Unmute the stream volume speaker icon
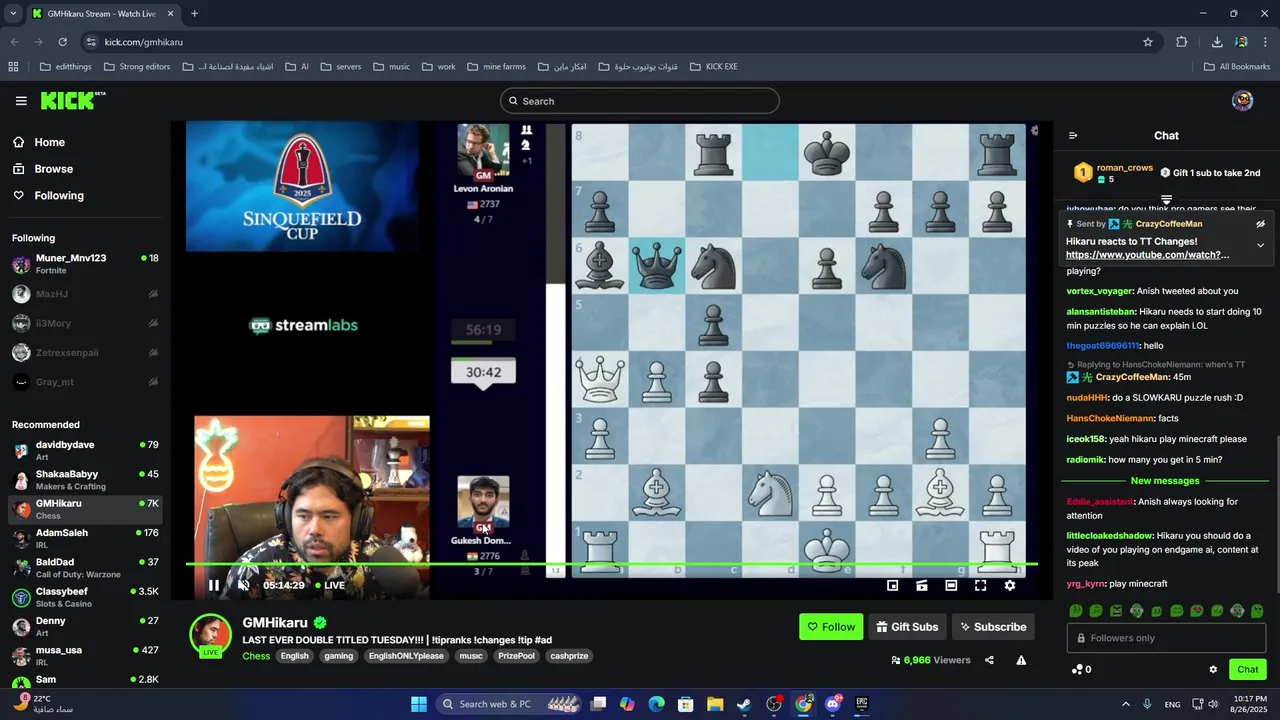Screen dimensions: 1280x720 point(243,585)
